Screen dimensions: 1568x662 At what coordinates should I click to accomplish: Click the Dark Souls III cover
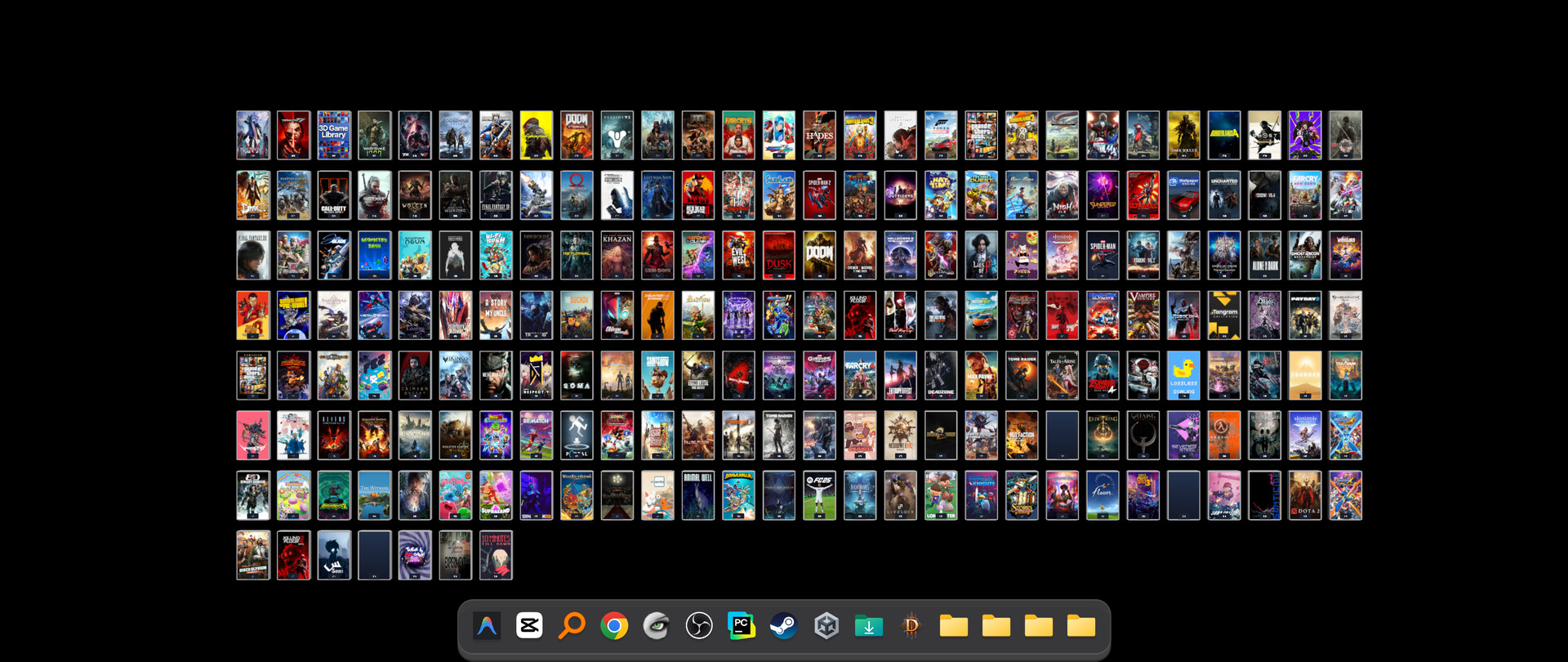(x=1183, y=135)
